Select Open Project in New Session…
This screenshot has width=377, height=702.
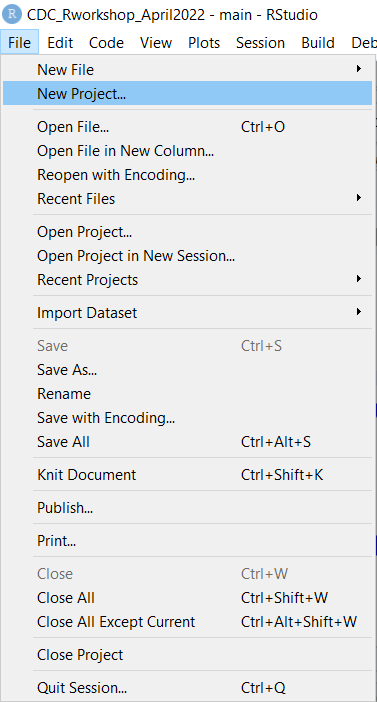[x=188, y=256]
